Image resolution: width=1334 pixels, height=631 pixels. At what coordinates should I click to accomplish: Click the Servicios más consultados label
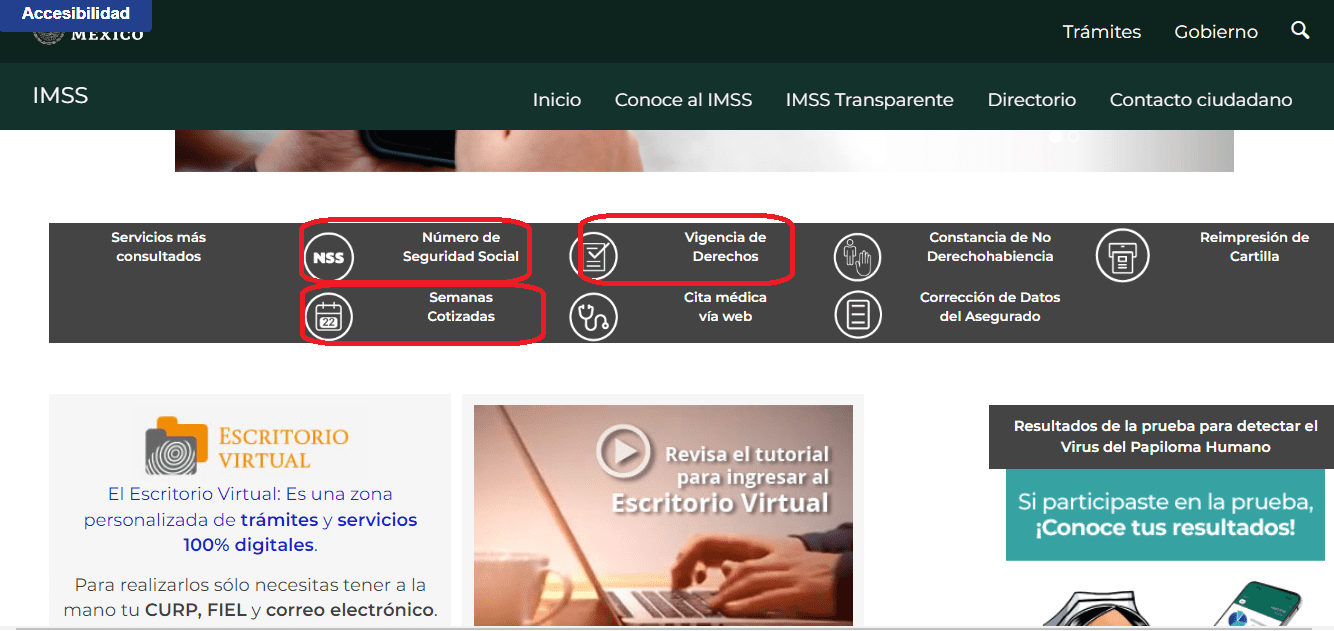point(158,247)
